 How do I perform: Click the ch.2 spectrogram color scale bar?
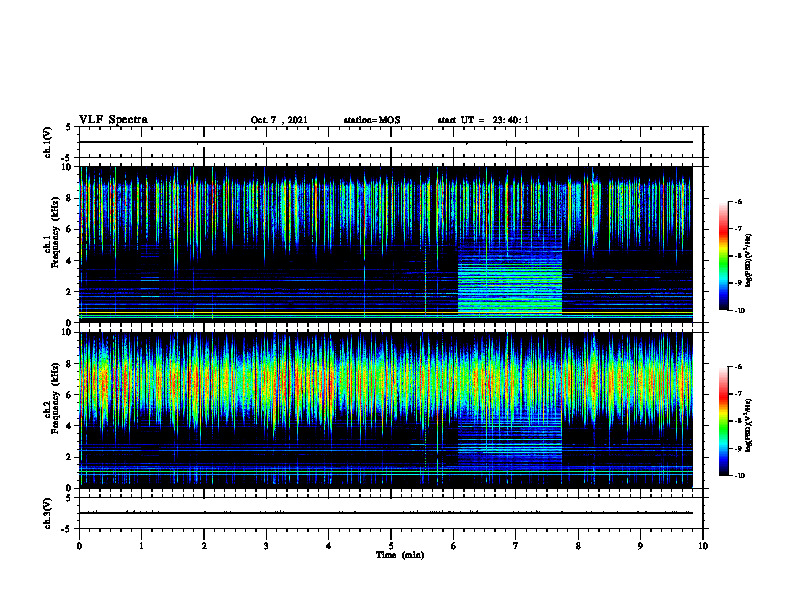723,421
